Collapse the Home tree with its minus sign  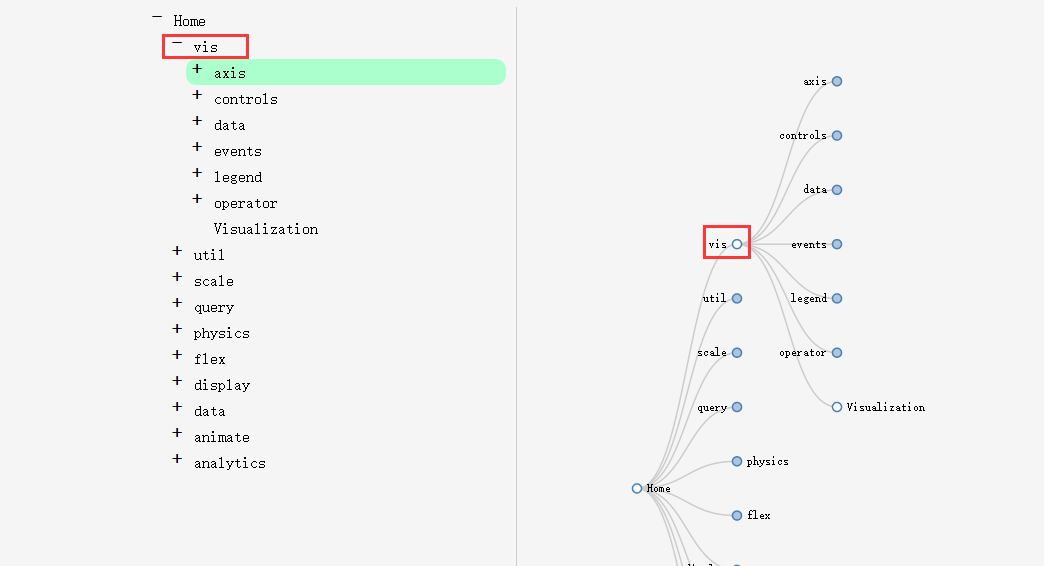(157, 17)
